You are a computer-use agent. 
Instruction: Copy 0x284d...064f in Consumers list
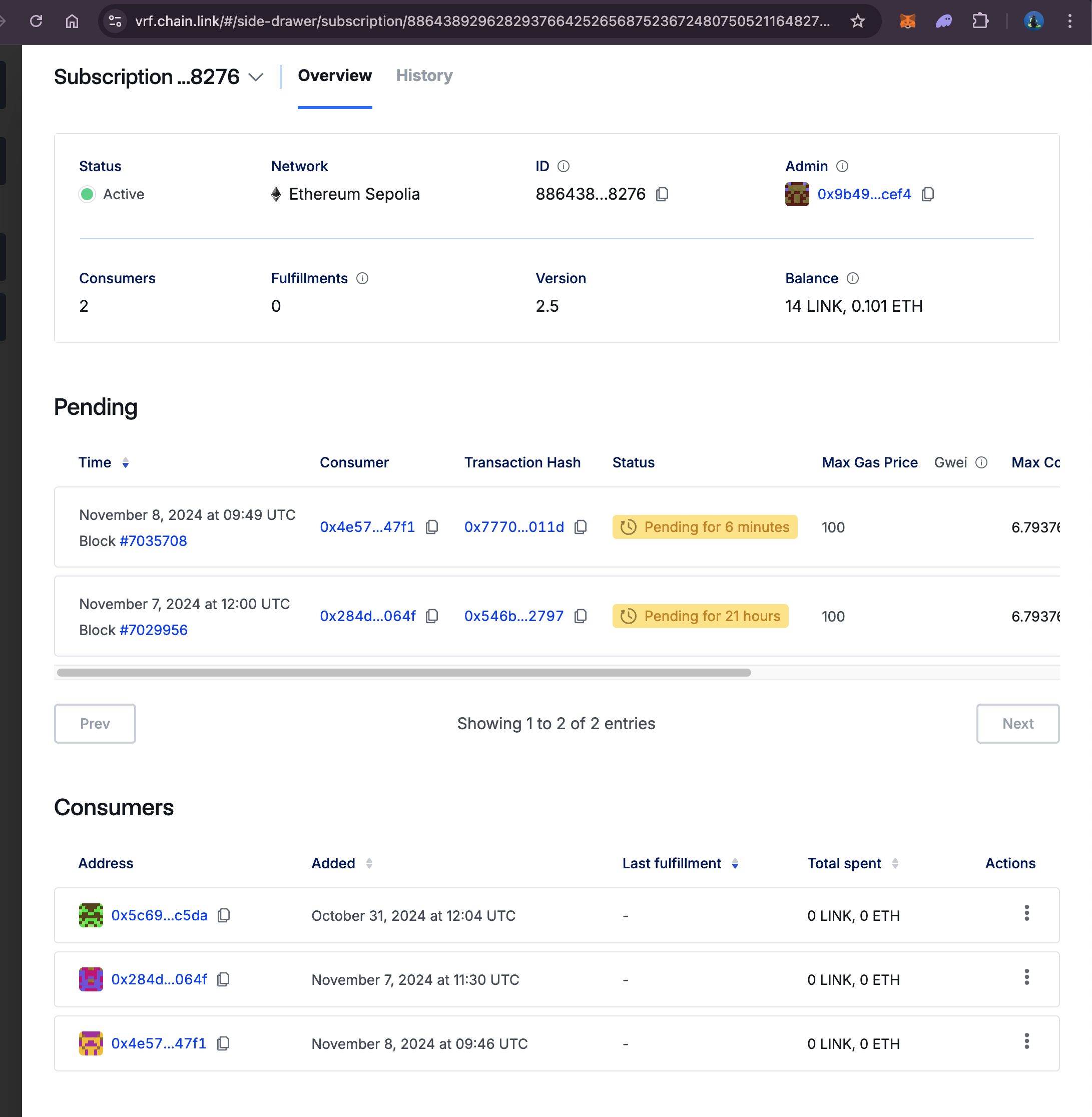coord(224,980)
